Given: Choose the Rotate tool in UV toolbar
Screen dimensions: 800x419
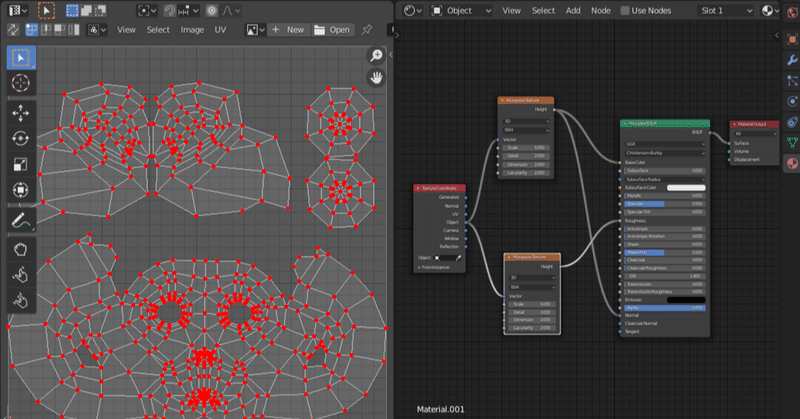Looking at the screenshot, I should (21, 139).
